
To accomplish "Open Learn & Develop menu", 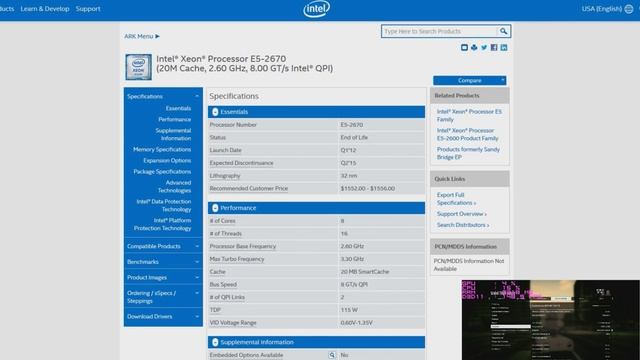I will coord(45,9).
